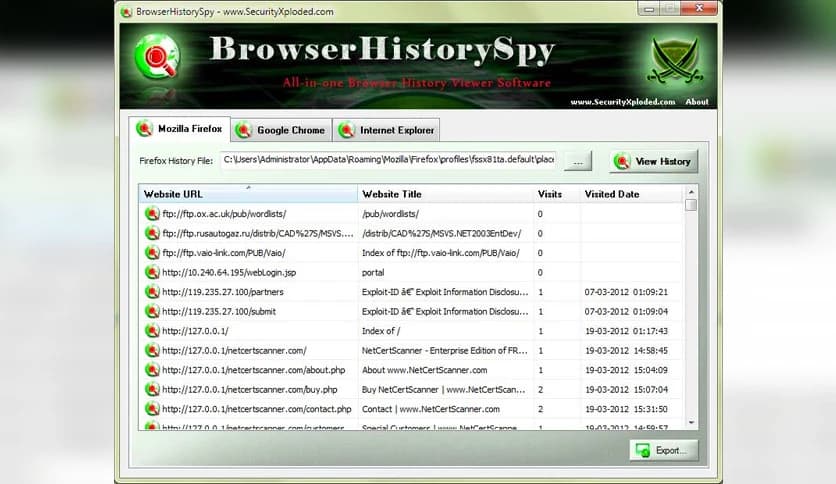The width and height of the screenshot is (836, 484).
Task: Open the About link in banner
Action: [697, 102]
